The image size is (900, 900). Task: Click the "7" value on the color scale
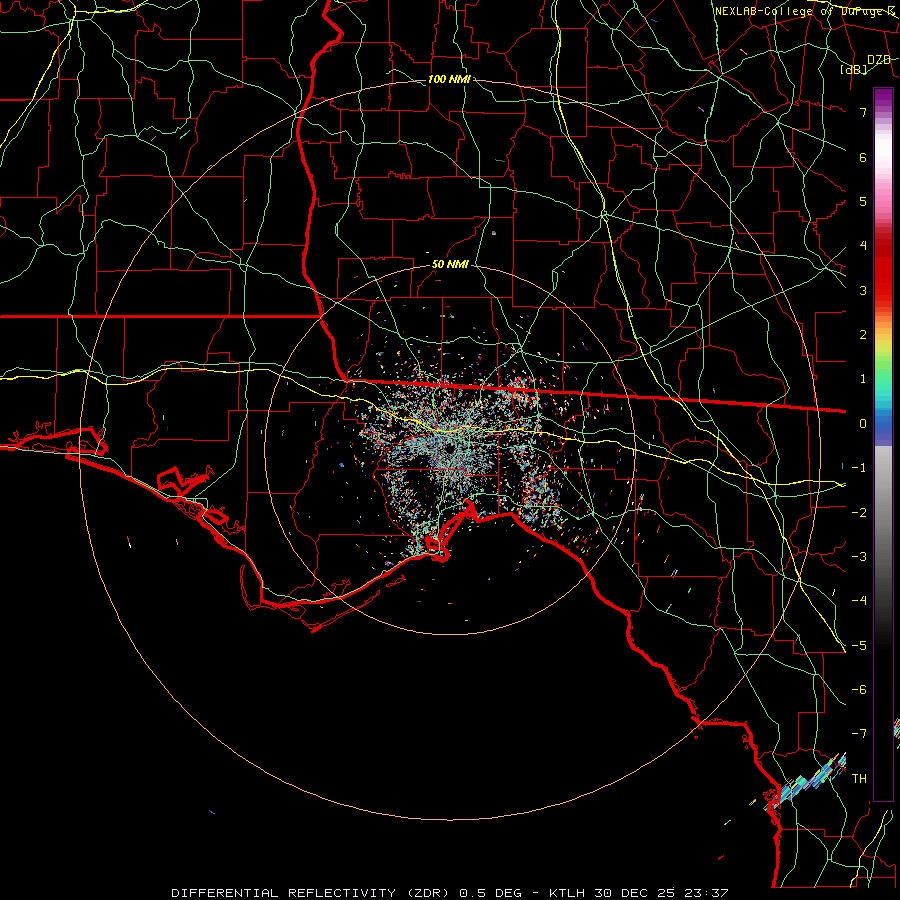click(x=863, y=112)
